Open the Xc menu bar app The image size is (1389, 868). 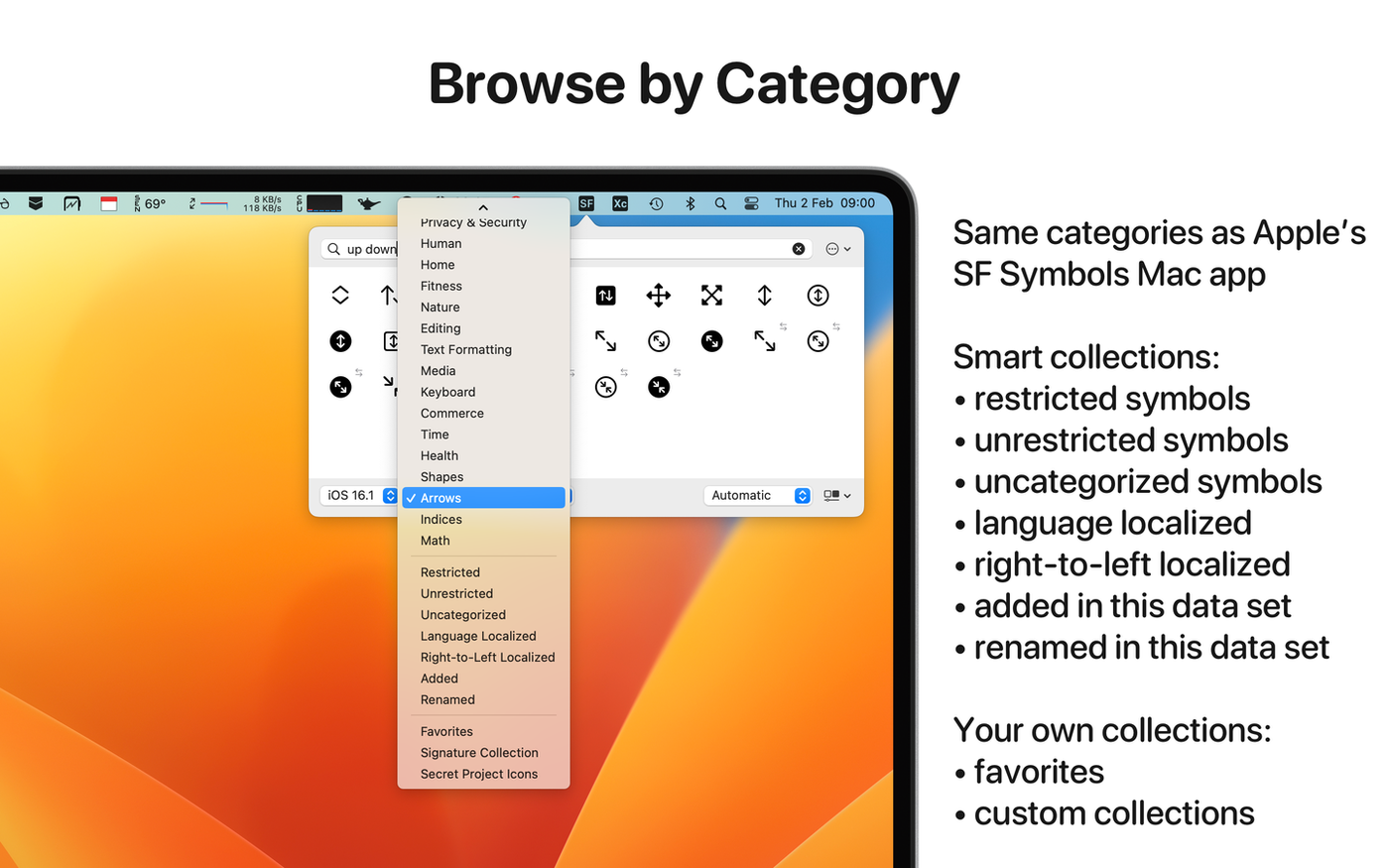click(620, 203)
